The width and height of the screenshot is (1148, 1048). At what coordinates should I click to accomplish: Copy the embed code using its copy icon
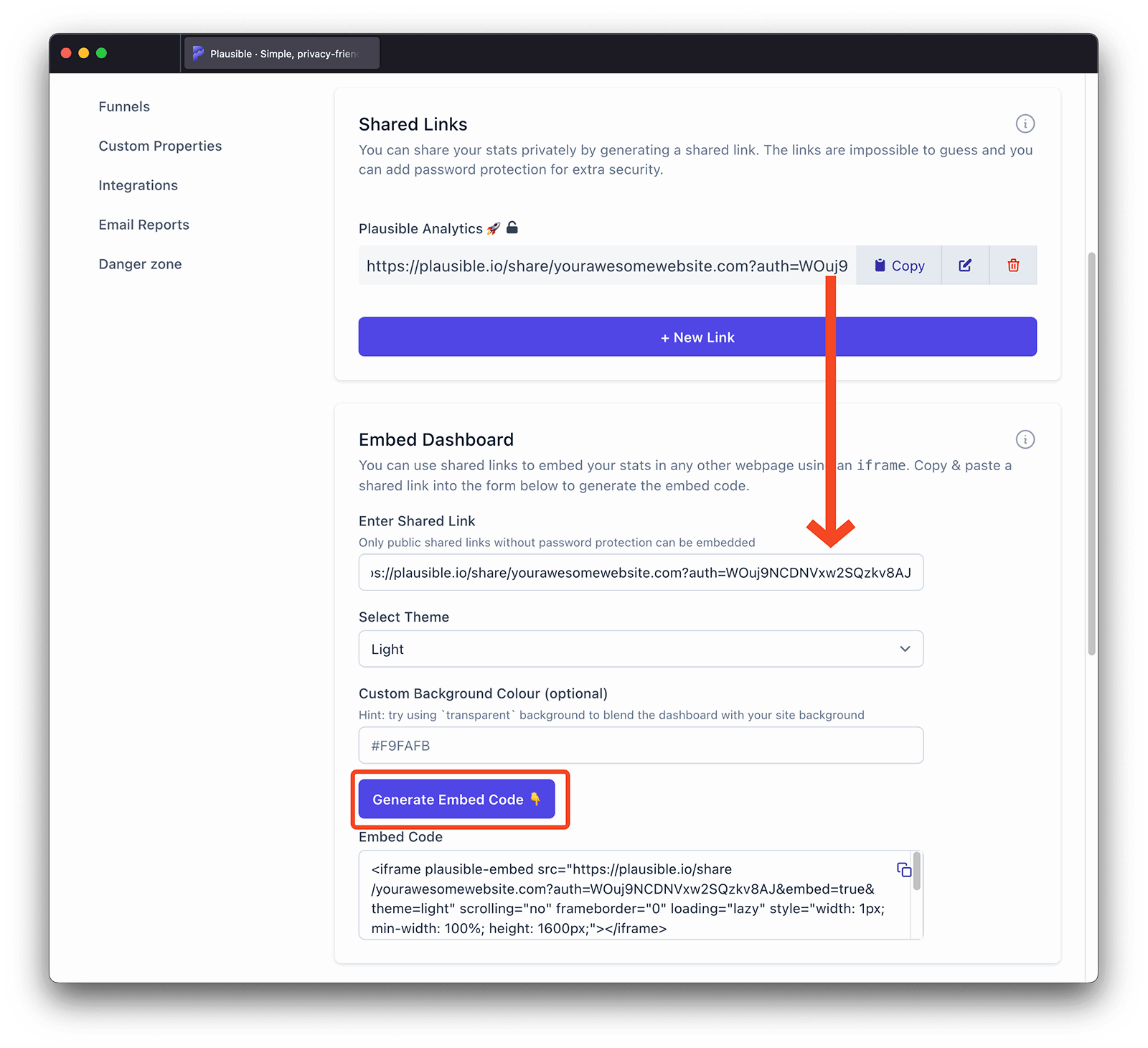click(904, 869)
